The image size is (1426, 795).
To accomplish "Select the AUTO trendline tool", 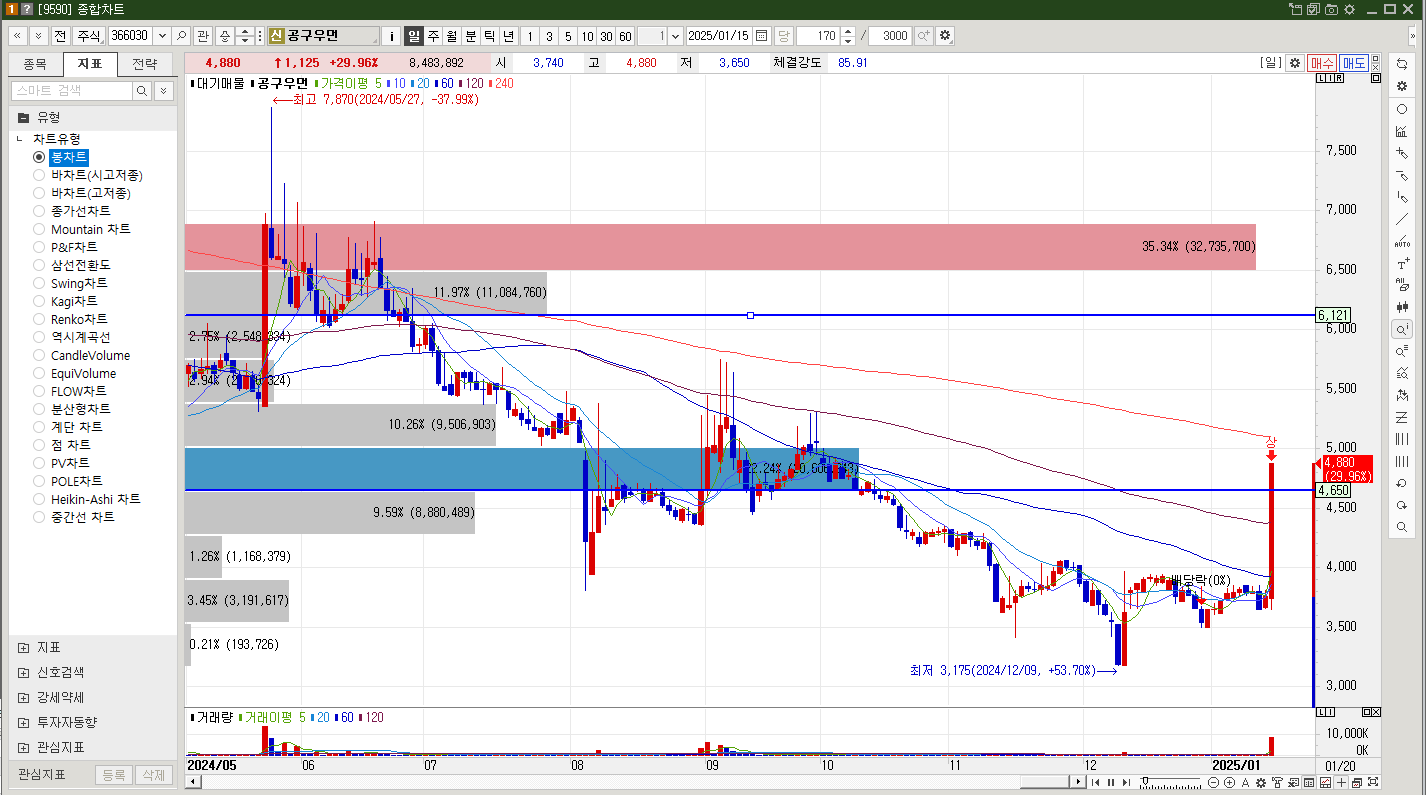I will [x=1402, y=241].
